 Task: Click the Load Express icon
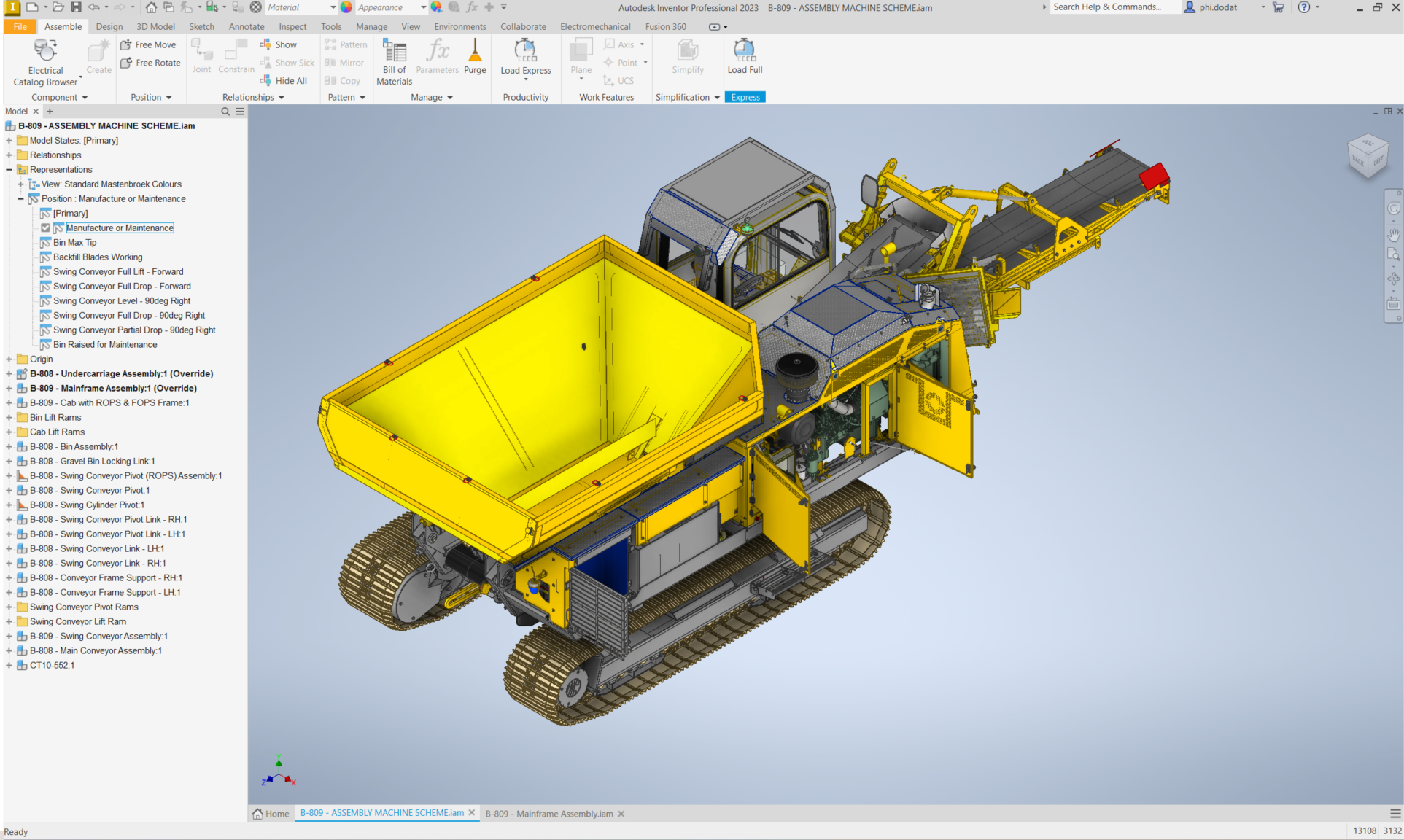click(525, 50)
